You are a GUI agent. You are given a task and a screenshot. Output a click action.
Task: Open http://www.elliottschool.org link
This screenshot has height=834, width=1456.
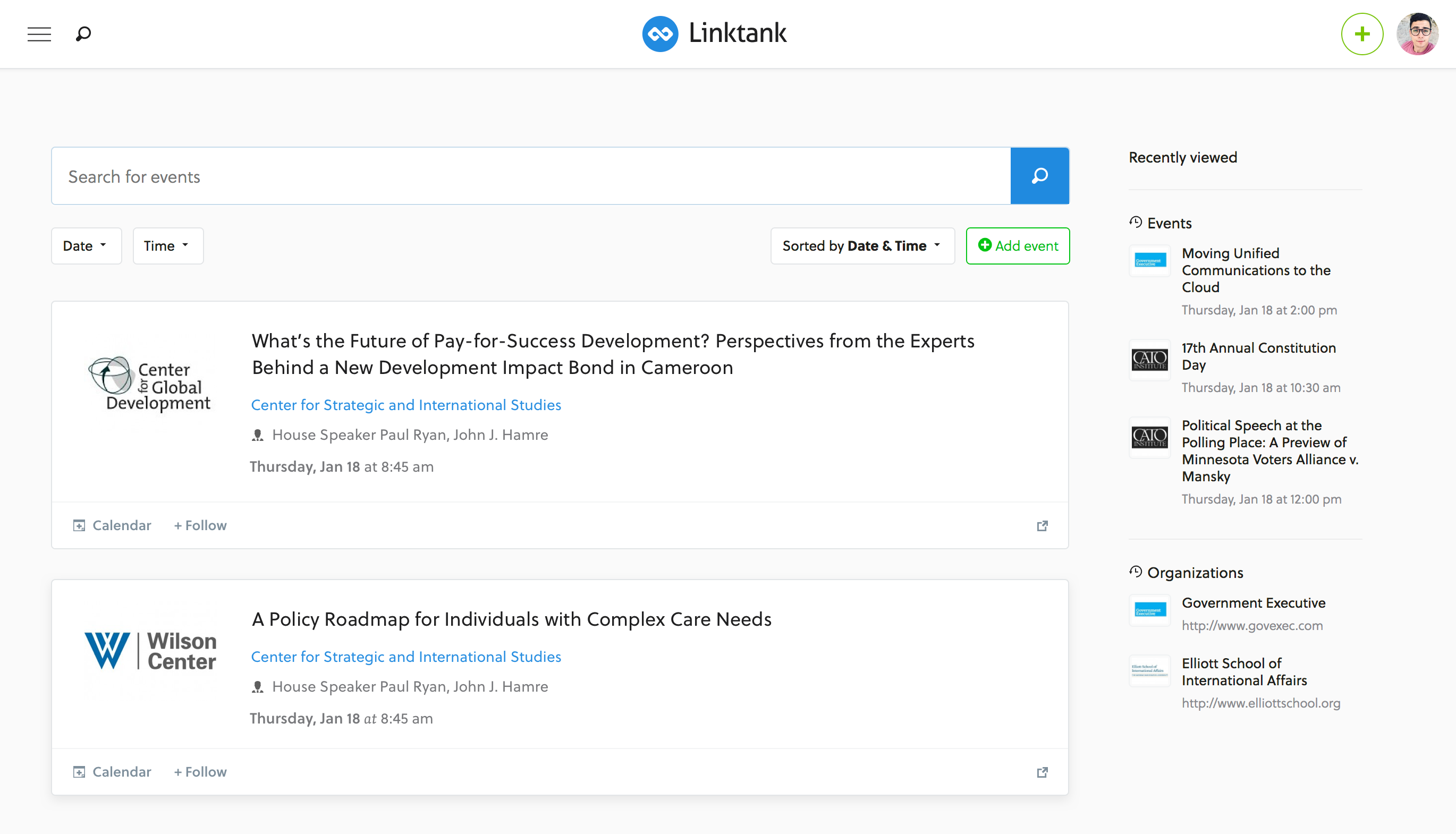pos(1260,703)
